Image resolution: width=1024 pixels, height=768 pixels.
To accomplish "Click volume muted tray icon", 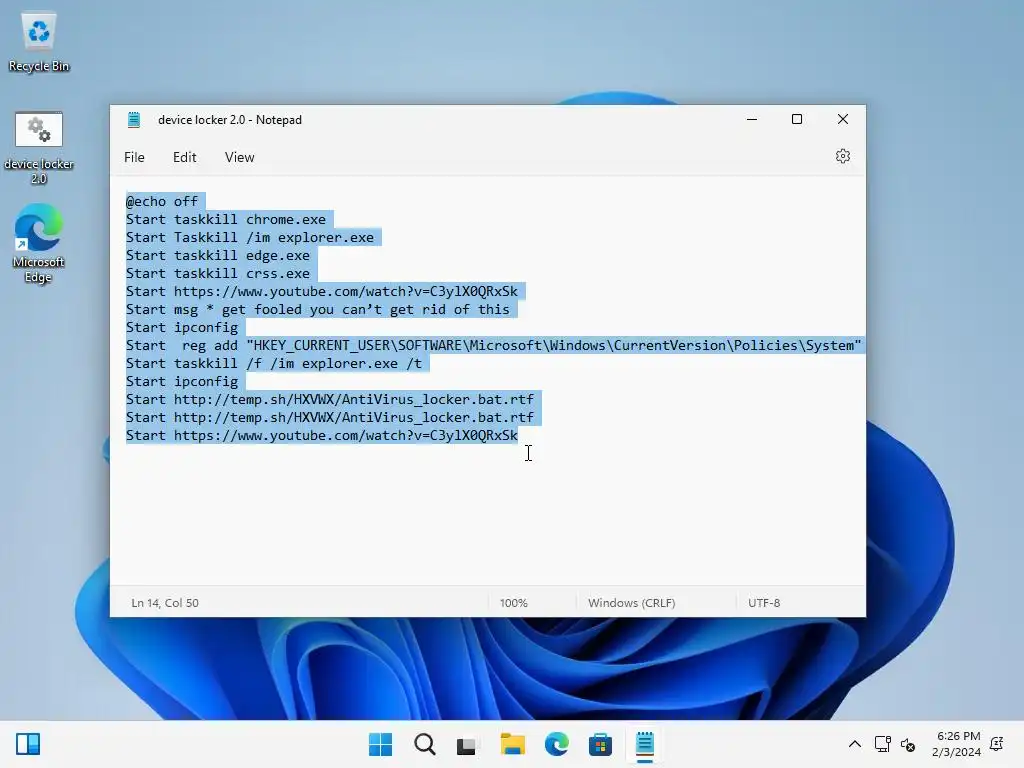I will [908, 744].
